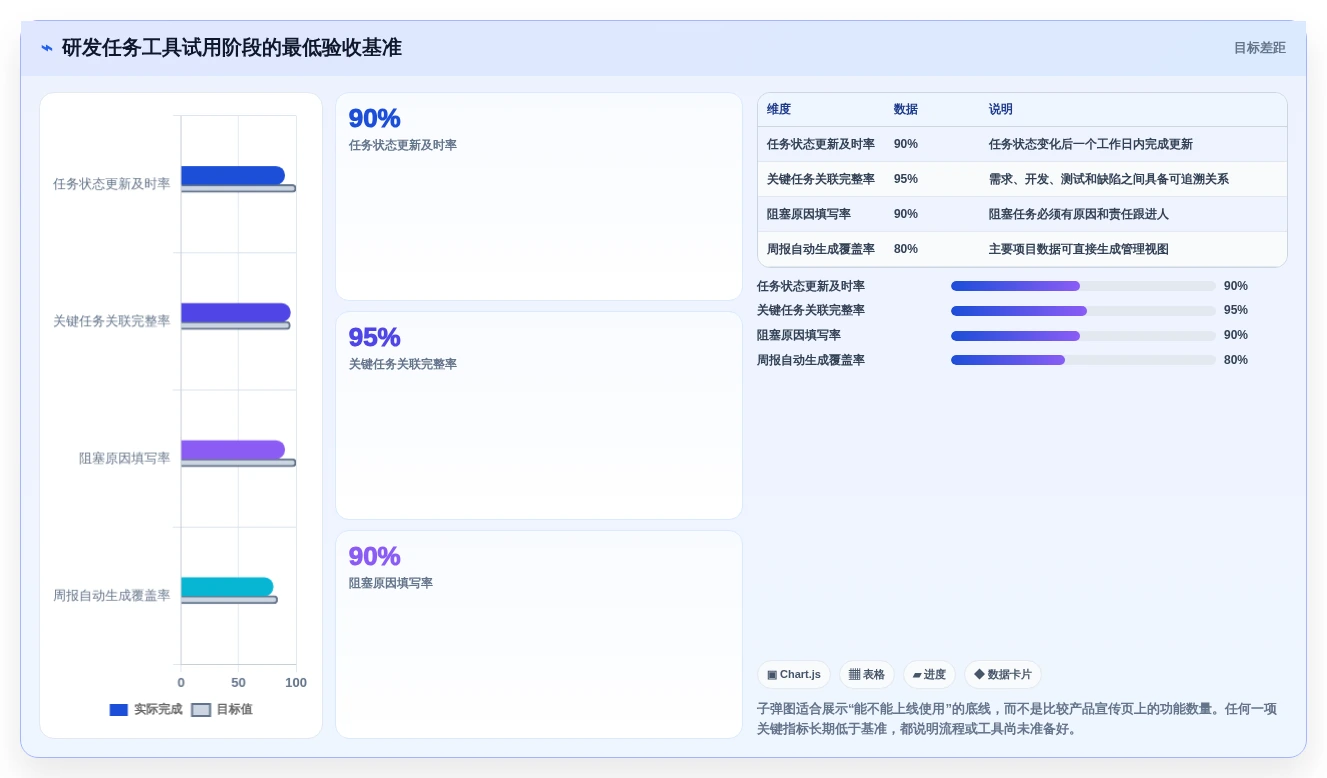The image size is (1327, 778).
Task: Click the gray target bar under 周报自动生成覆盖率
Action: point(229,600)
